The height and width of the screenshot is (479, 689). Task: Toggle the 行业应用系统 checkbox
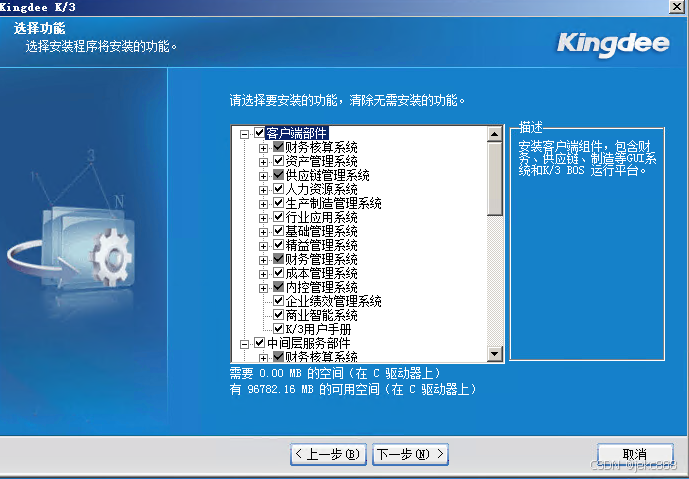click(x=278, y=217)
